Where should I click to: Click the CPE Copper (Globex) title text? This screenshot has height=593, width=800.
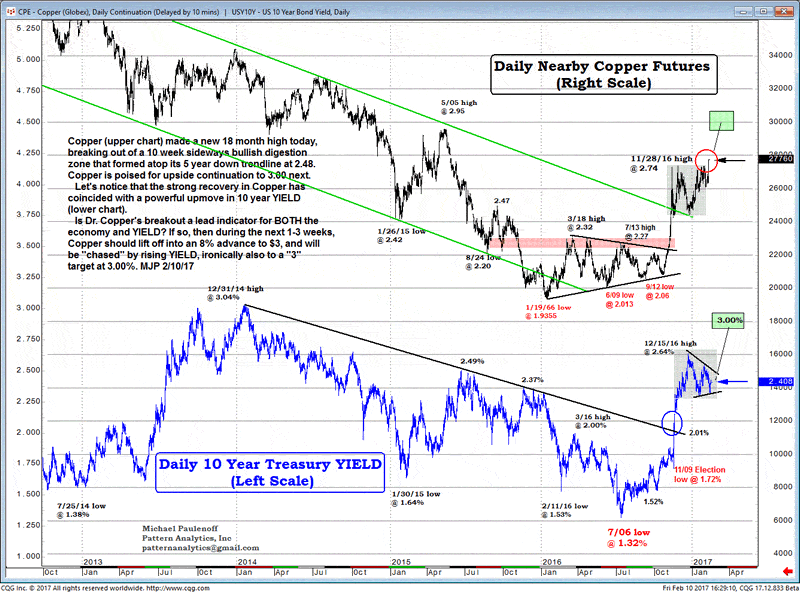point(119,12)
